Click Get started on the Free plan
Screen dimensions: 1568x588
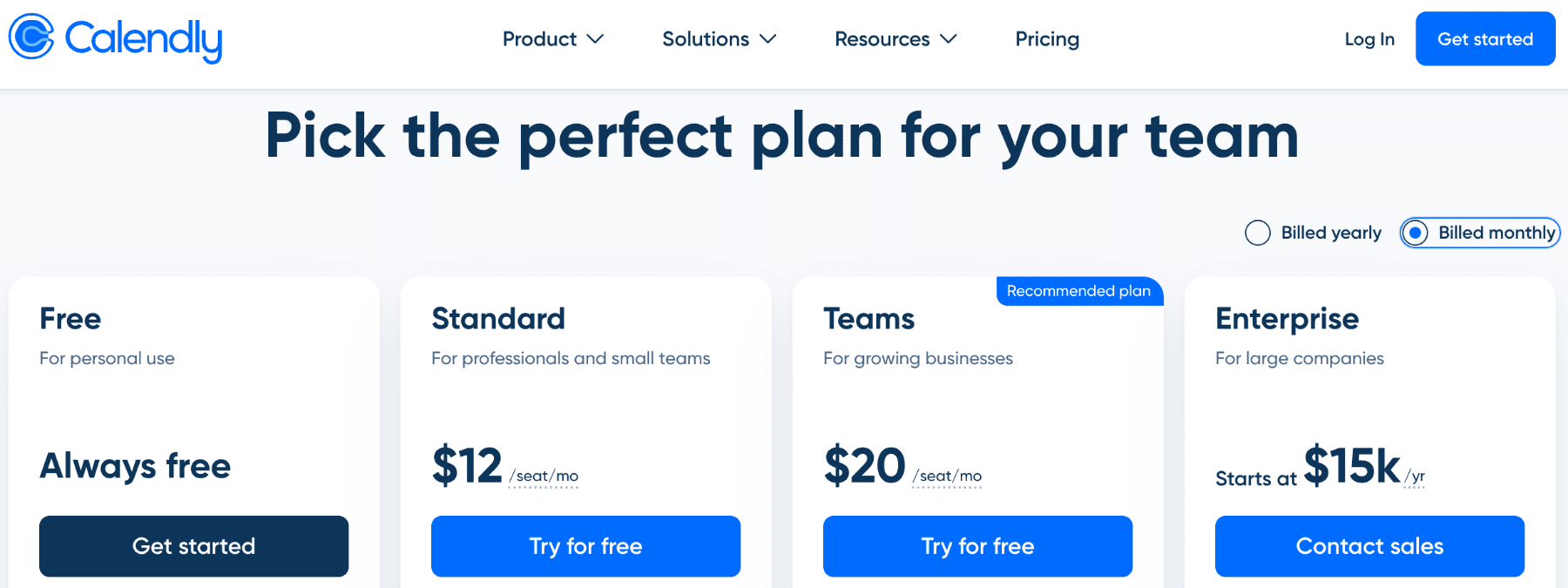pyautogui.click(x=193, y=546)
